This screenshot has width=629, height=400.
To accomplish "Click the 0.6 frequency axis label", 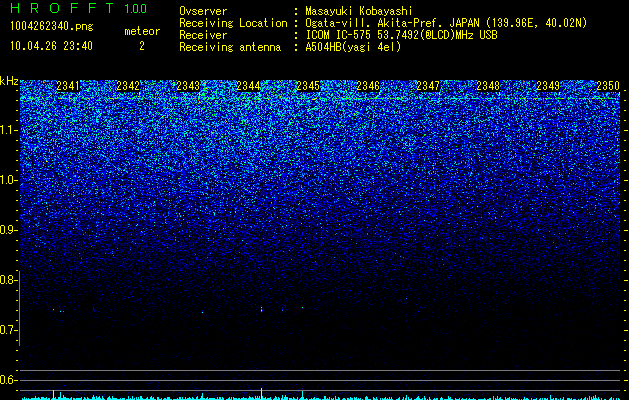I will pyautogui.click(x=7, y=380).
